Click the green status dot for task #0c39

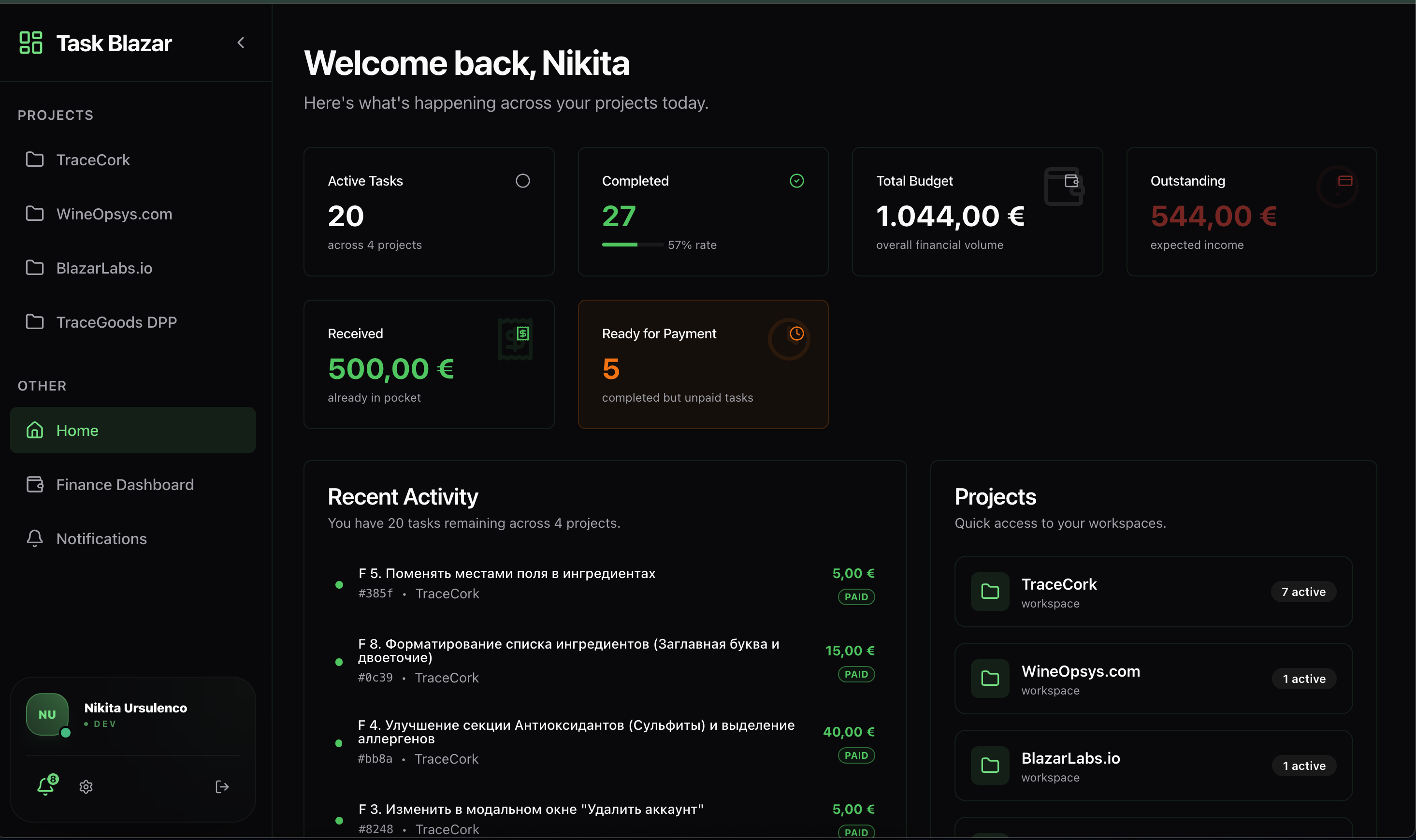(x=339, y=662)
